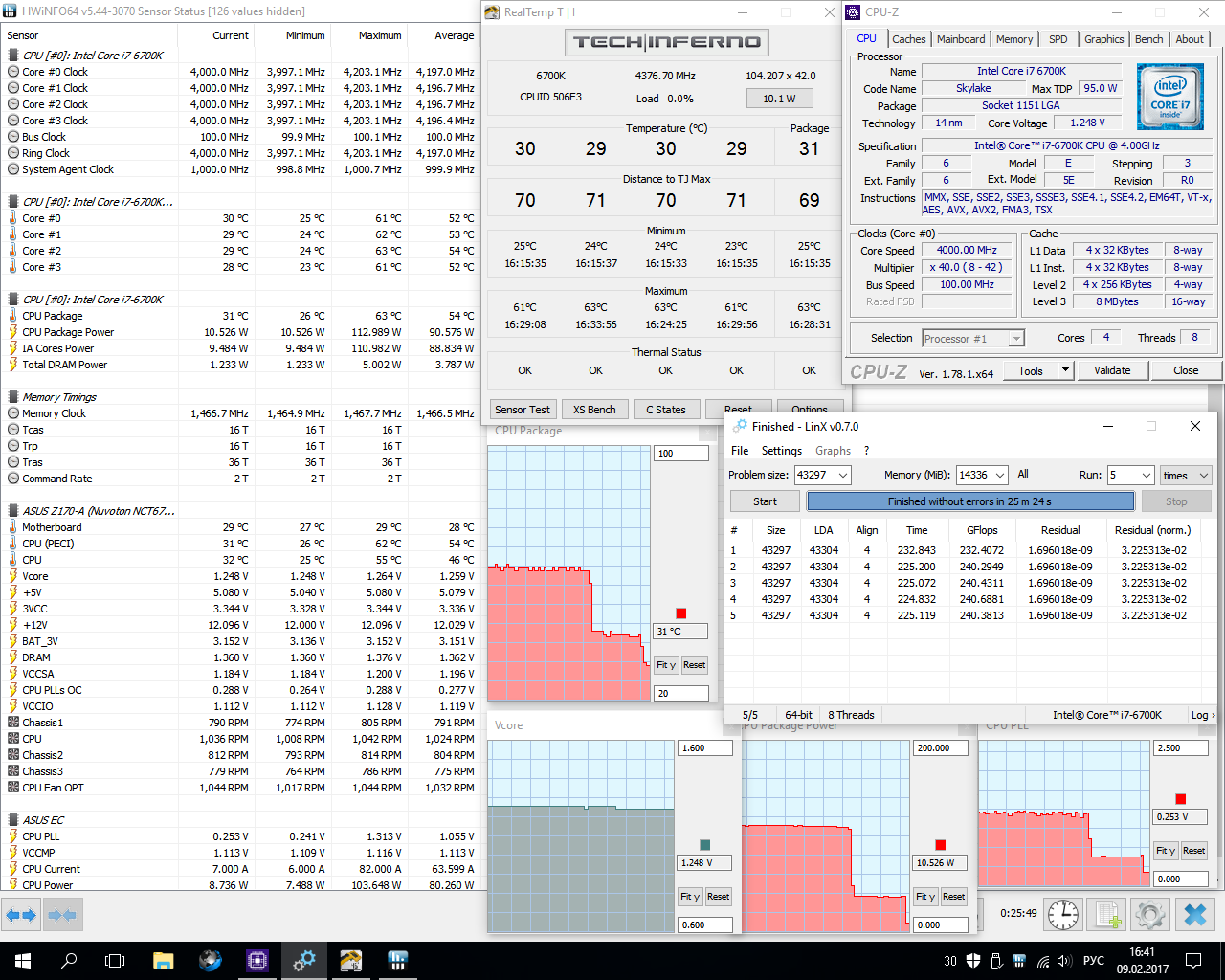
Task: Open Task View on the taskbar
Action: click(115, 961)
